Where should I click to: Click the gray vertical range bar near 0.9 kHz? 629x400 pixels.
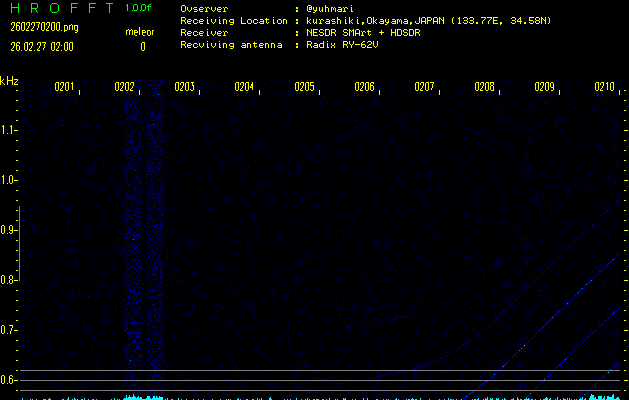coord(19,244)
